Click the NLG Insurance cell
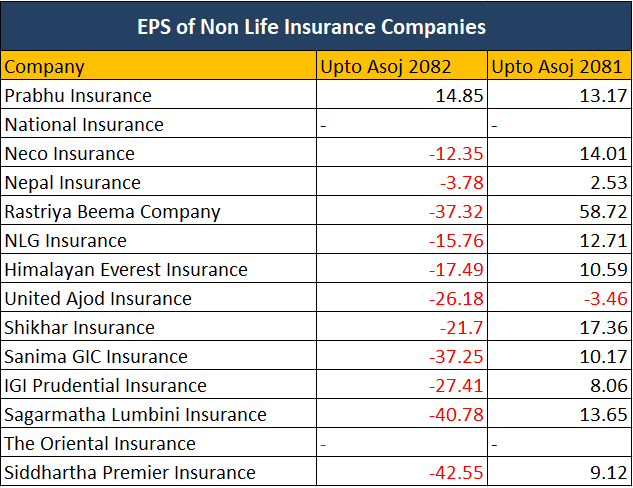The width and height of the screenshot is (633, 488). (x=66, y=241)
